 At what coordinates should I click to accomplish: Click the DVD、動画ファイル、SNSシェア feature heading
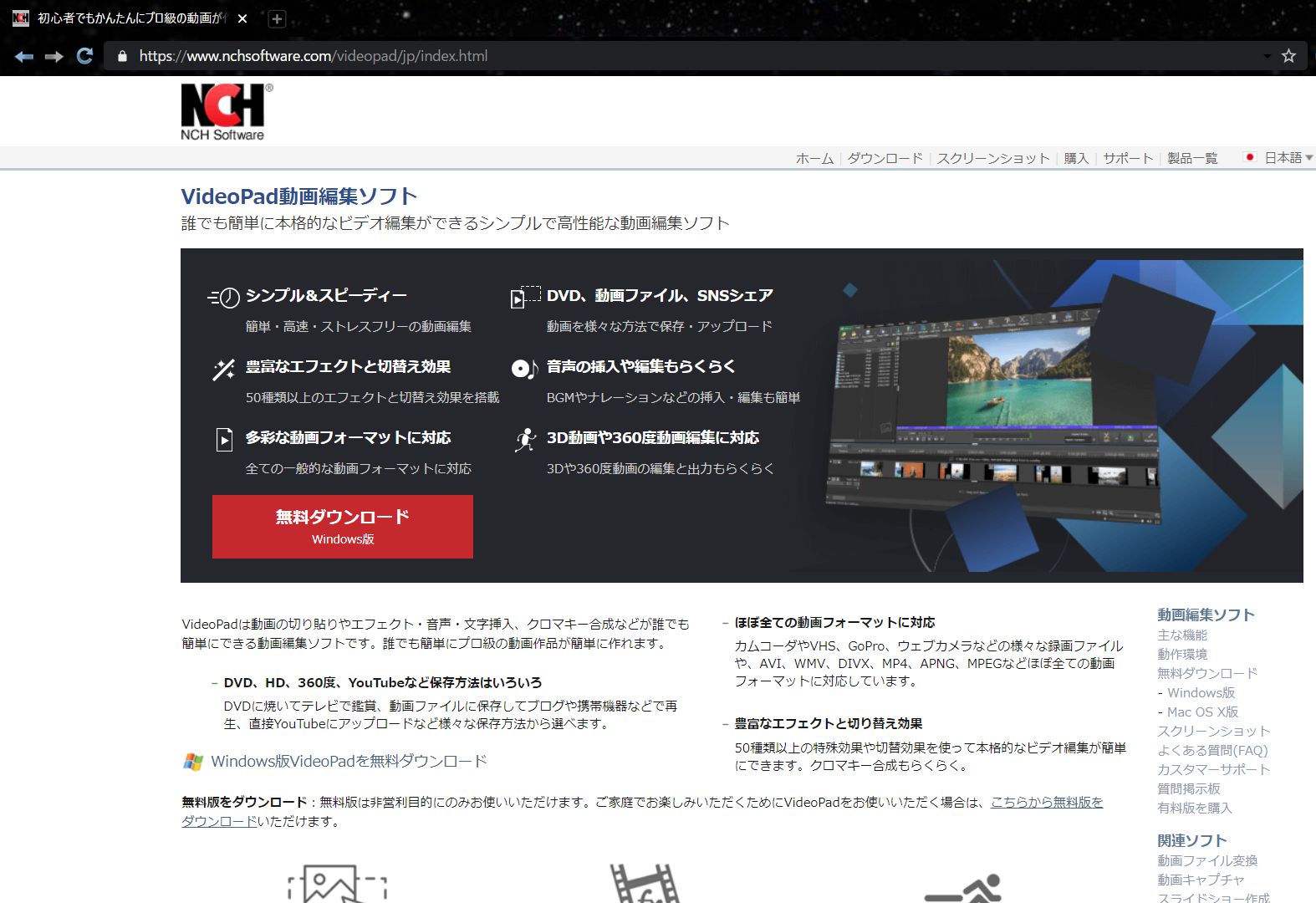[x=660, y=295]
